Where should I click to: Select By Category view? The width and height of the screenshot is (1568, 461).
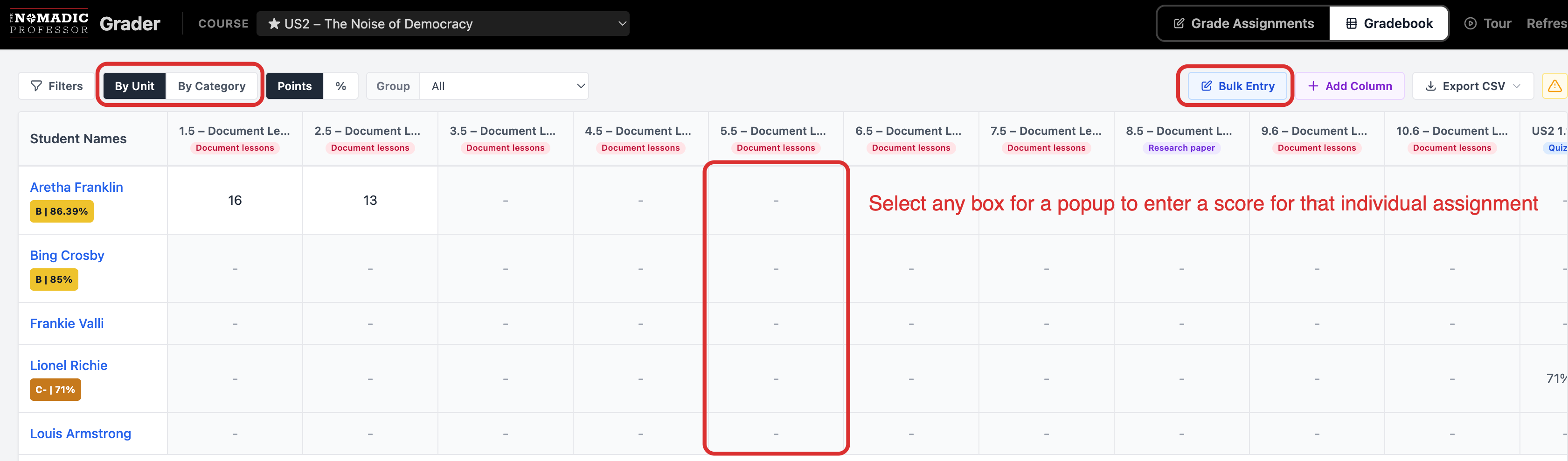point(212,86)
